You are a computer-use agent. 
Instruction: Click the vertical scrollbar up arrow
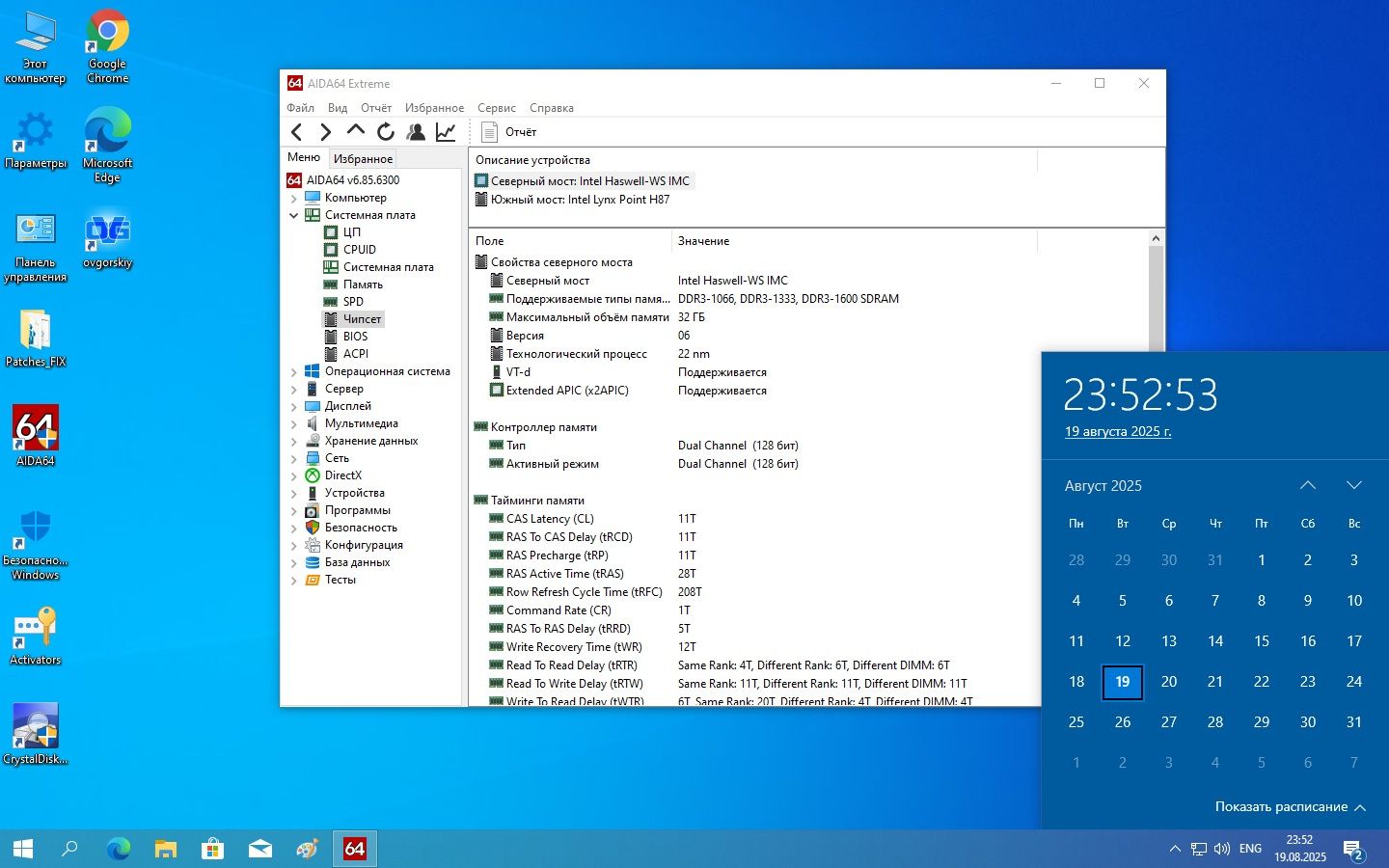tap(1156, 238)
